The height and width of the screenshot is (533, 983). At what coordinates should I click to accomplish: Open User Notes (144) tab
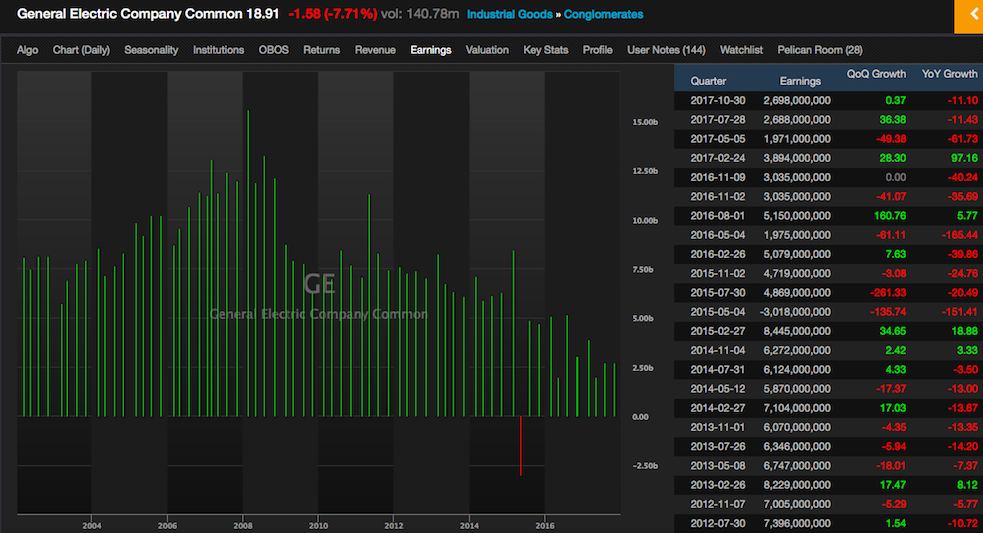click(666, 50)
